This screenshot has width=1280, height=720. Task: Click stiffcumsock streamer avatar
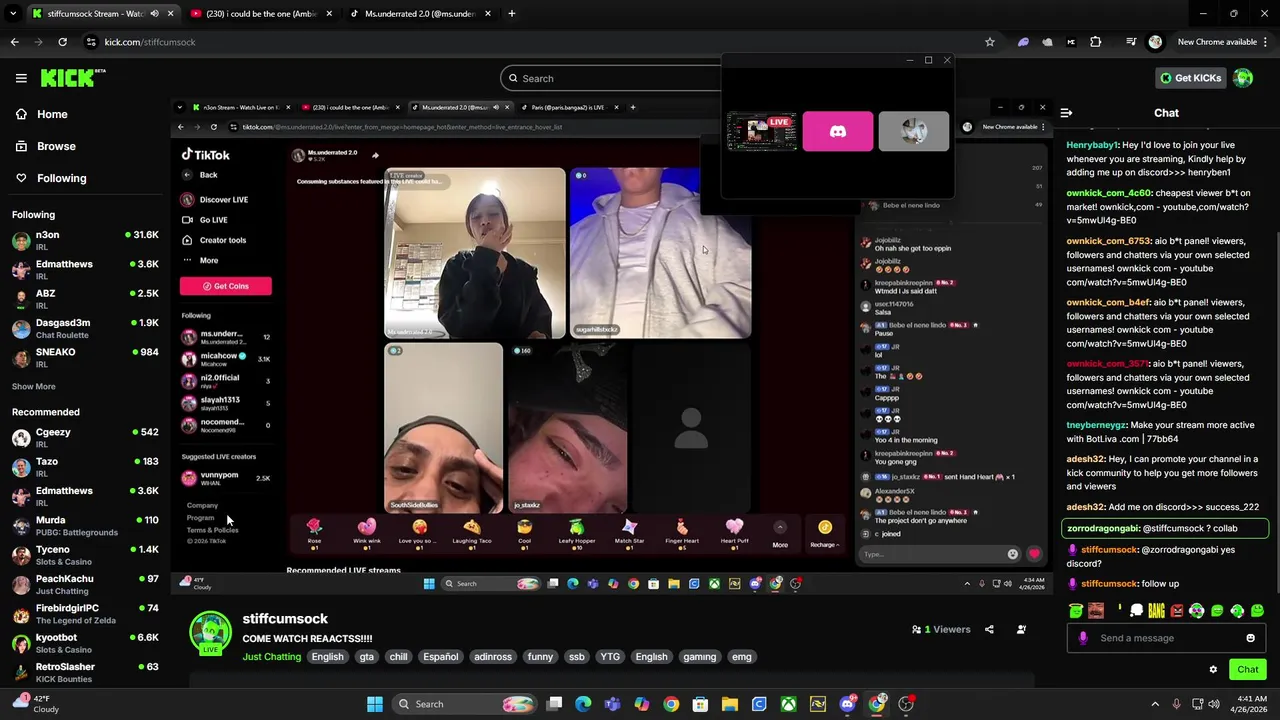pos(210,633)
